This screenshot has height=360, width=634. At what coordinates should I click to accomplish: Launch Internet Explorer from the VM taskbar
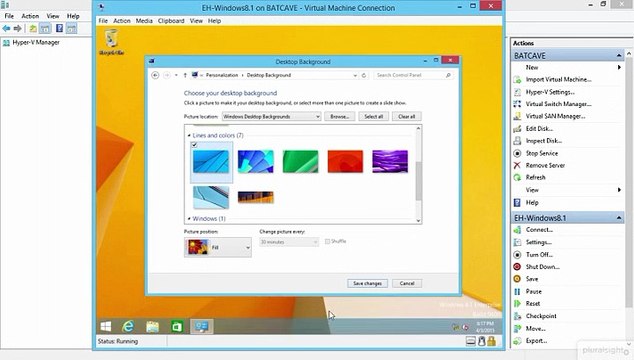pyautogui.click(x=129, y=326)
